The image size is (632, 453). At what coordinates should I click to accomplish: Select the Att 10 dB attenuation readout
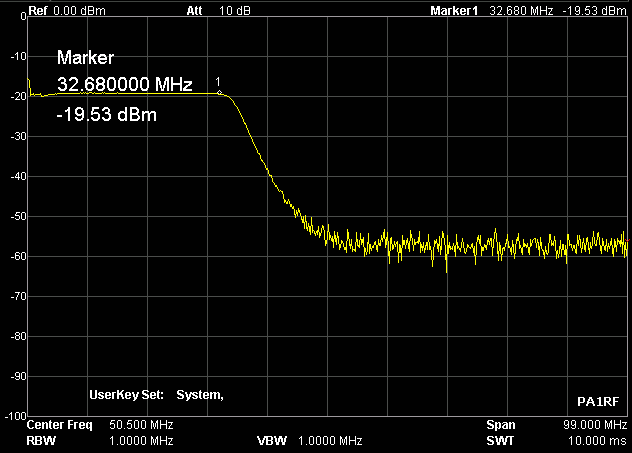tap(219, 10)
